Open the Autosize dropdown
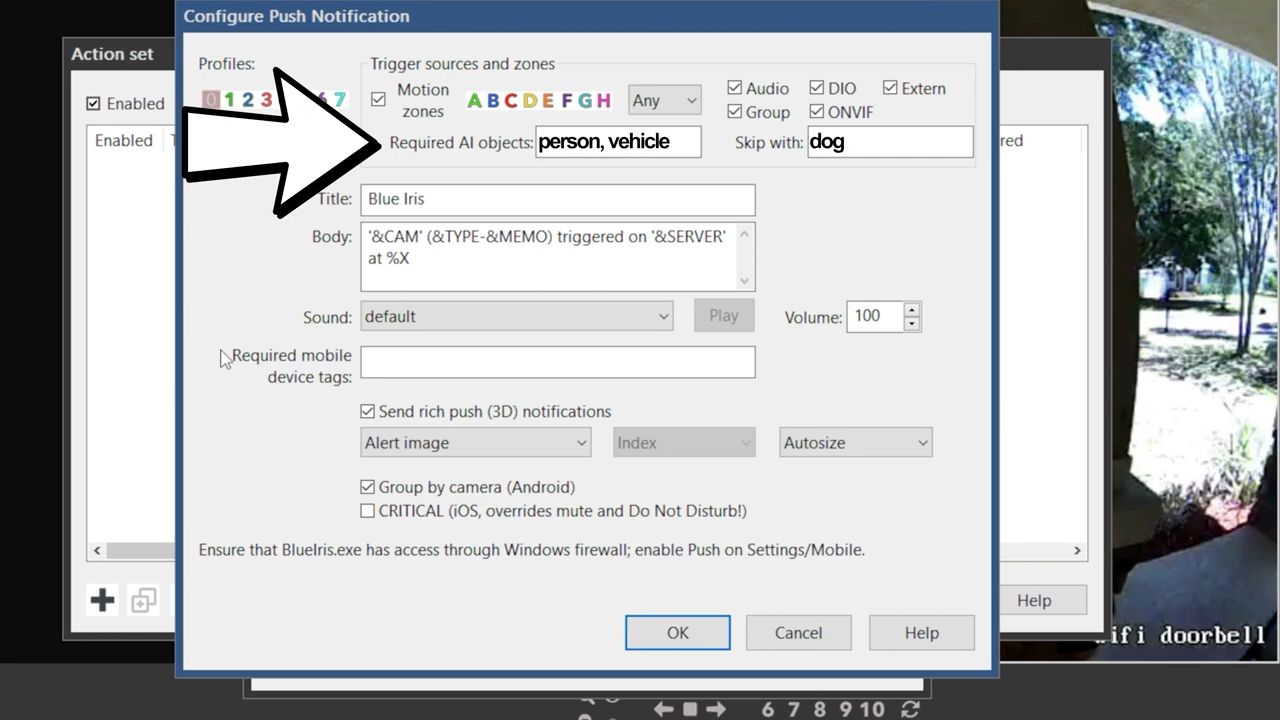This screenshot has height=720, width=1280. click(x=856, y=442)
